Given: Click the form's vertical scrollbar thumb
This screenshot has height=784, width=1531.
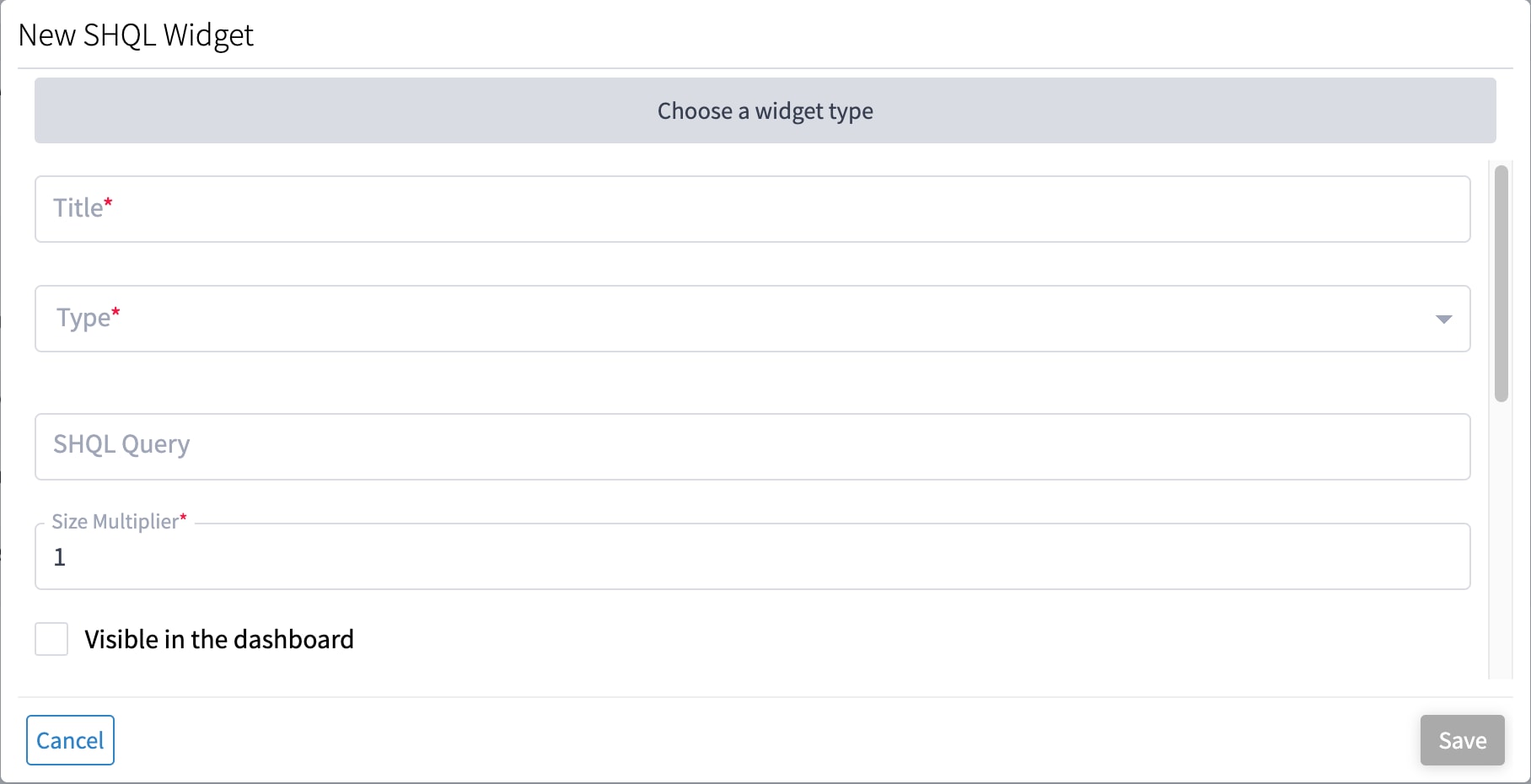Looking at the screenshot, I should [x=1501, y=282].
